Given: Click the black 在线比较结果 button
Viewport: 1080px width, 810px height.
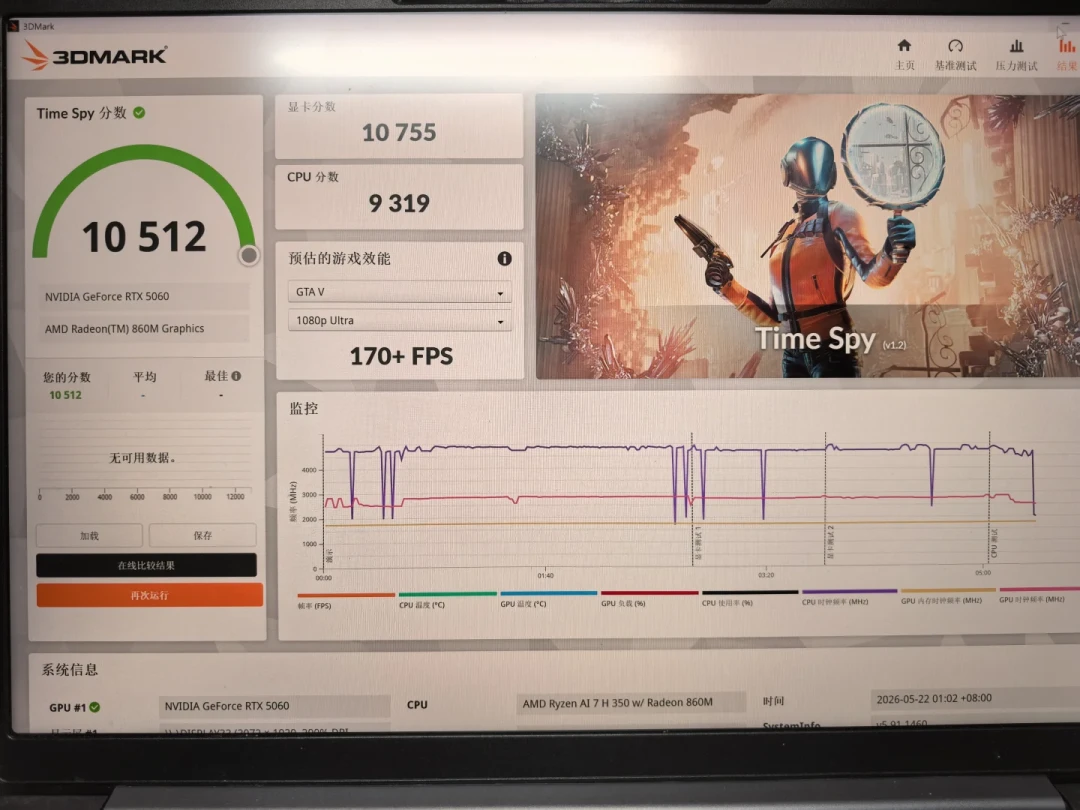Looking at the screenshot, I should (146, 565).
